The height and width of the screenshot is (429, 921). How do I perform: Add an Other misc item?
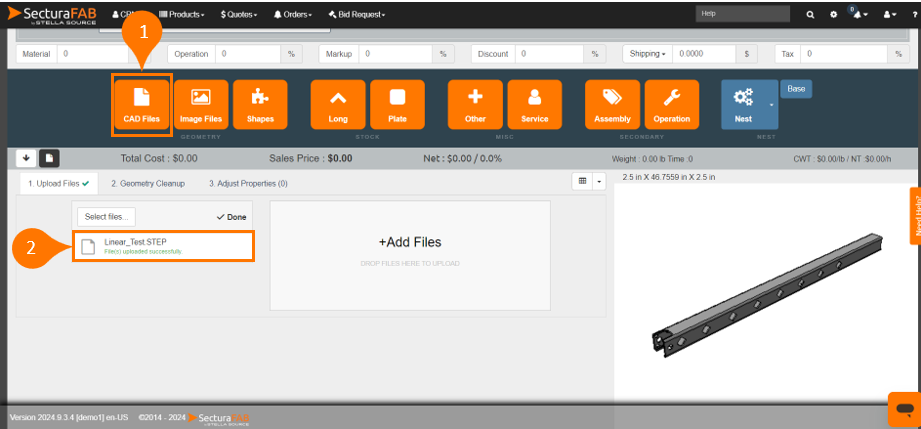tap(475, 106)
